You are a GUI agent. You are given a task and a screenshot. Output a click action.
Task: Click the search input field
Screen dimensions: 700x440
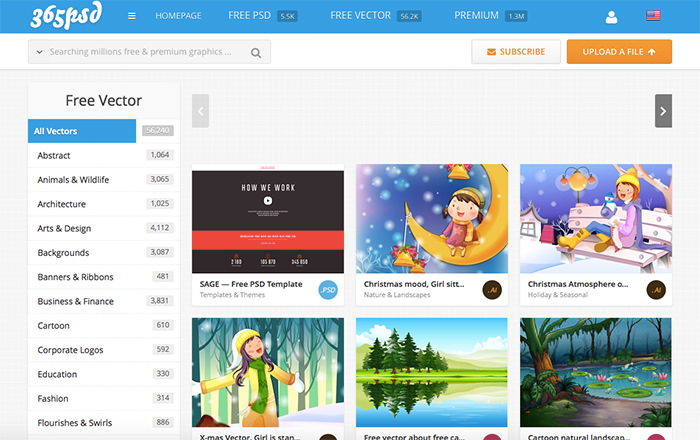(x=149, y=52)
